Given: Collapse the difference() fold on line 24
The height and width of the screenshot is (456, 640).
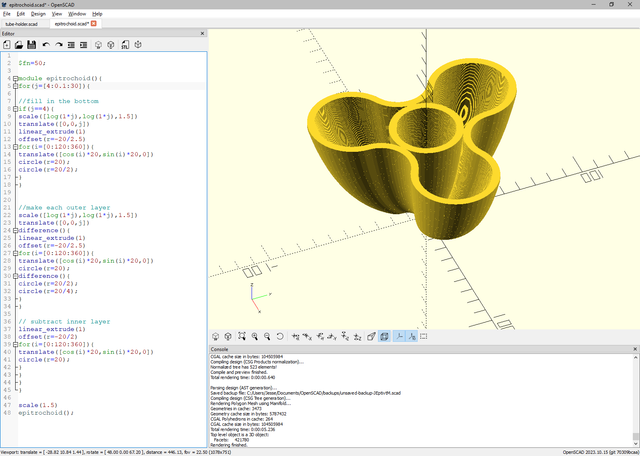Looking at the screenshot, I should 16,231.
